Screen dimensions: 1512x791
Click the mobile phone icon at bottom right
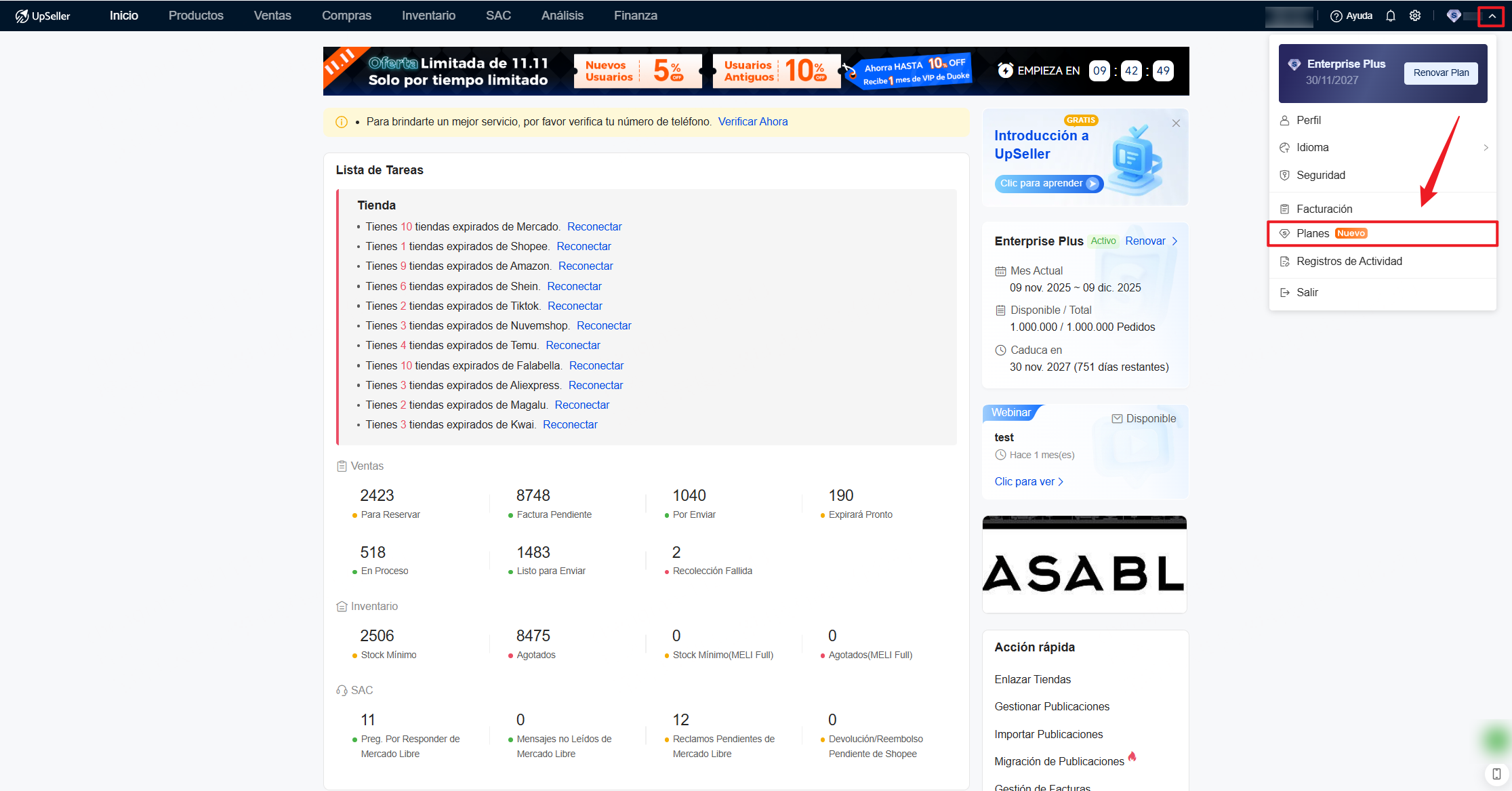pos(1496,773)
